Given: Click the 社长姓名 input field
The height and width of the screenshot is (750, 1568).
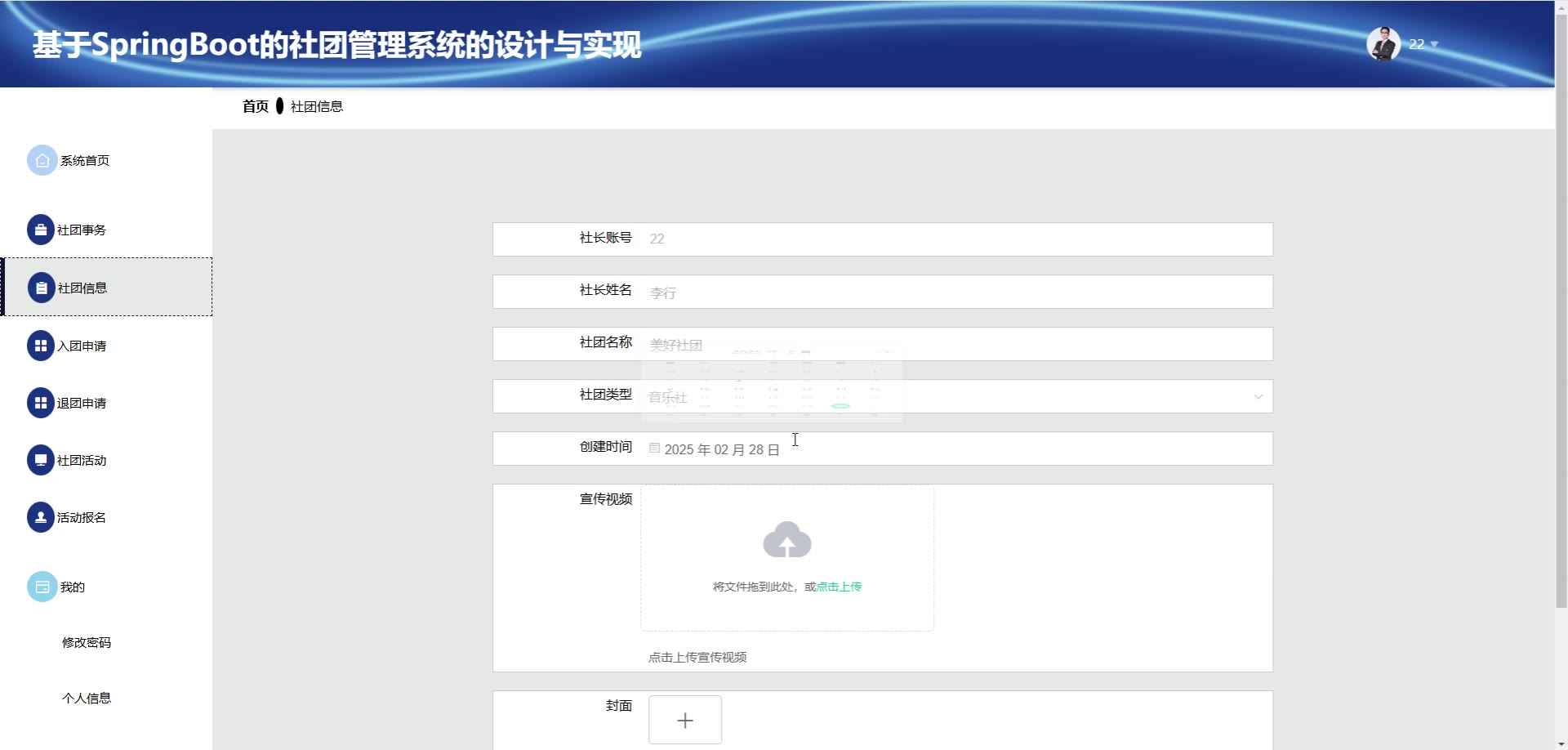Looking at the screenshot, I should (x=955, y=292).
